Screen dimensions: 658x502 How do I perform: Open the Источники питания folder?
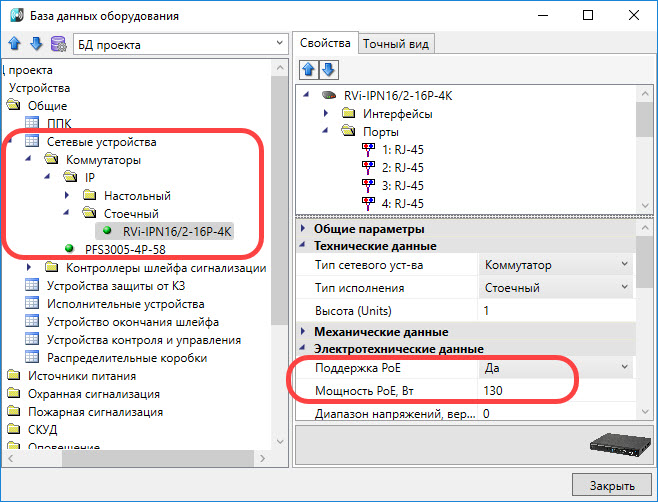13,375
